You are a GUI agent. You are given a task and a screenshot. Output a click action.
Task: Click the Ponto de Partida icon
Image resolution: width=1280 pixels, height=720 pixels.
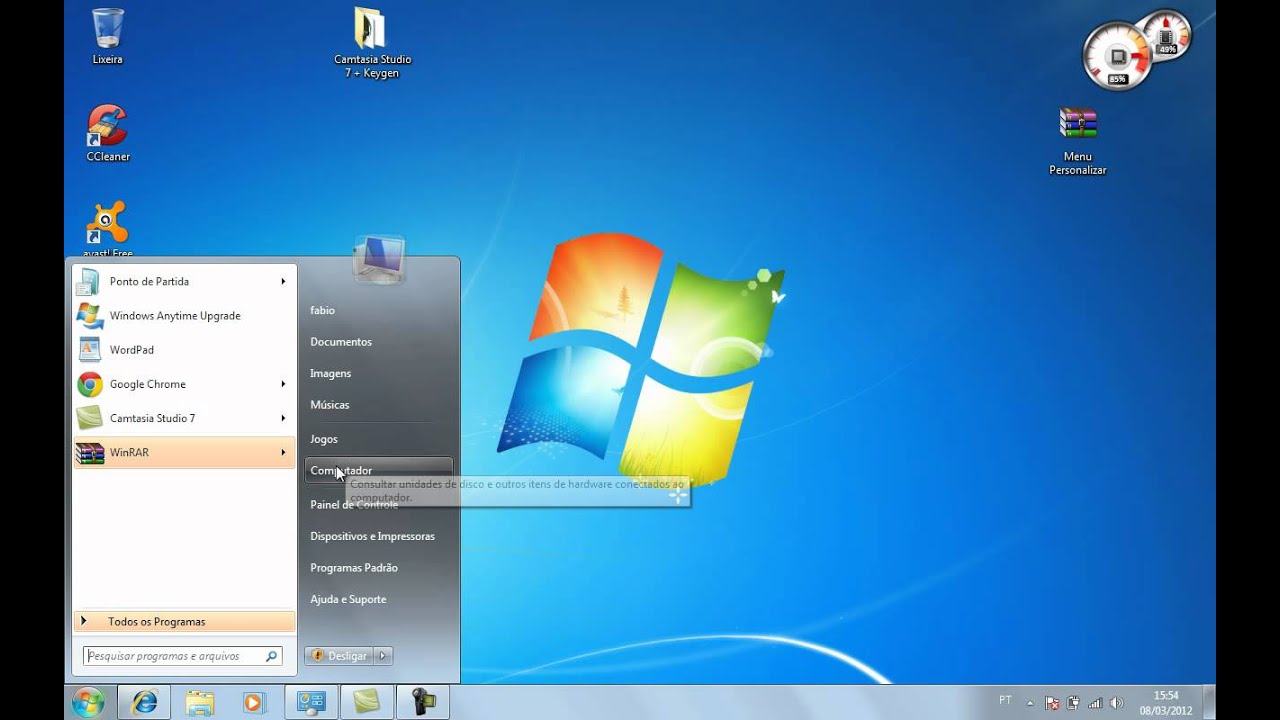pyautogui.click(x=90, y=282)
